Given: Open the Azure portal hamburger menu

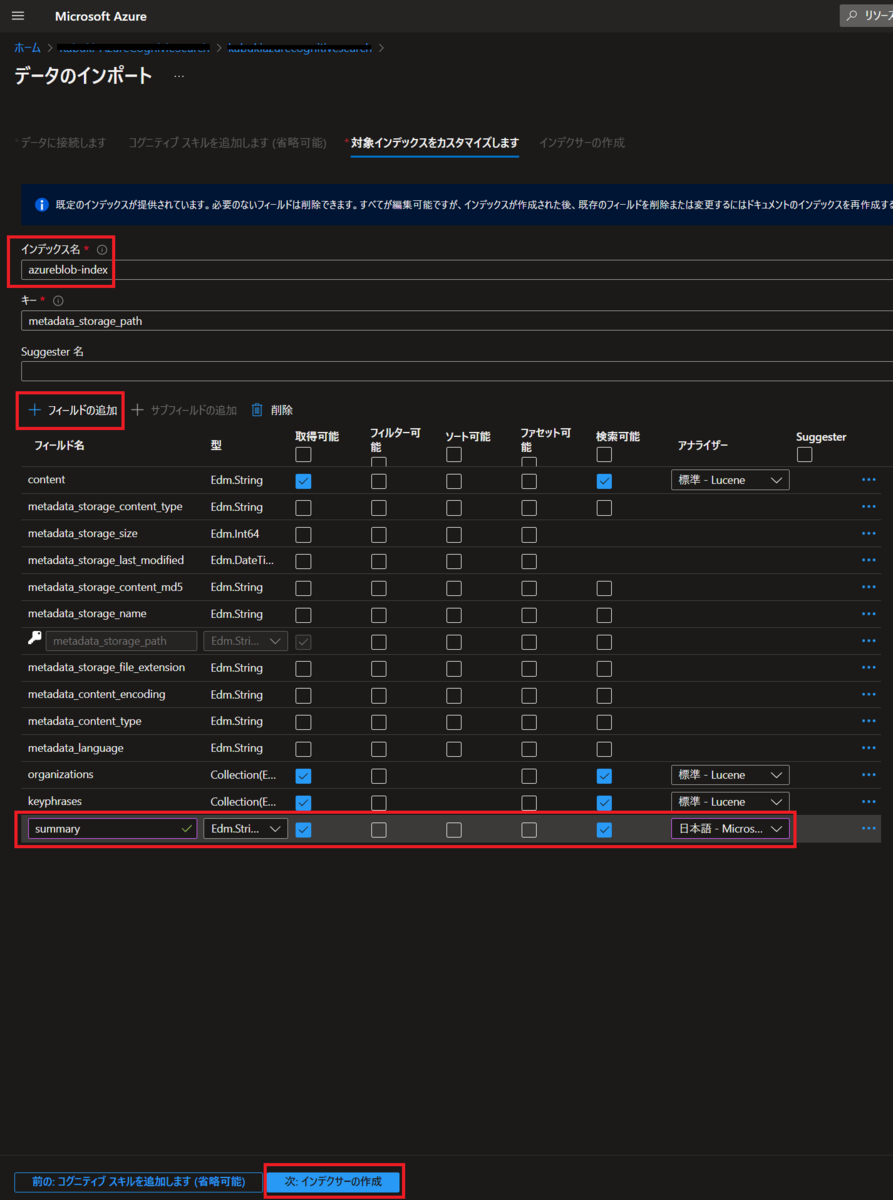Looking at the screenshot, I should point(18,16).
